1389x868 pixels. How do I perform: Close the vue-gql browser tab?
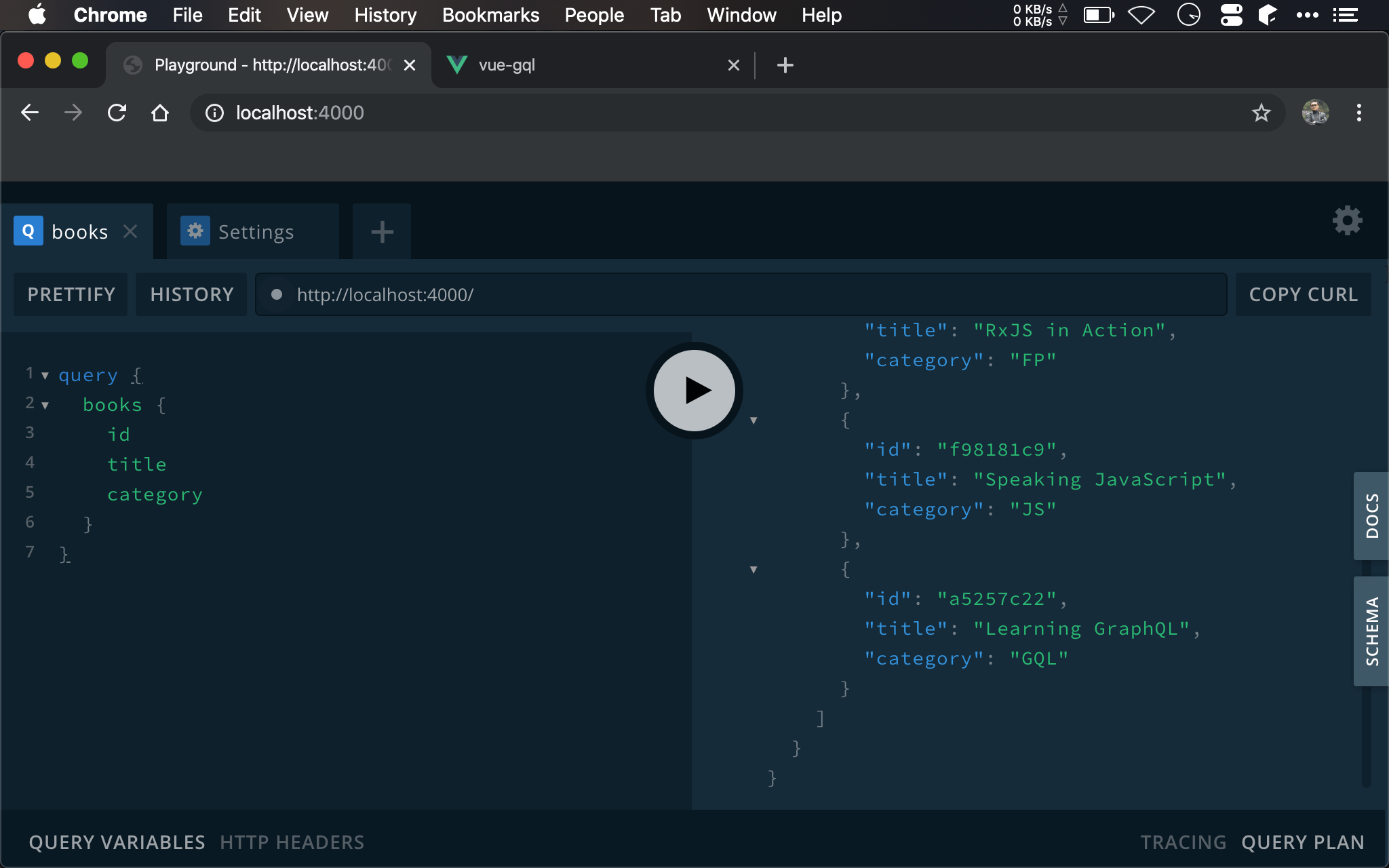[734, 65]
